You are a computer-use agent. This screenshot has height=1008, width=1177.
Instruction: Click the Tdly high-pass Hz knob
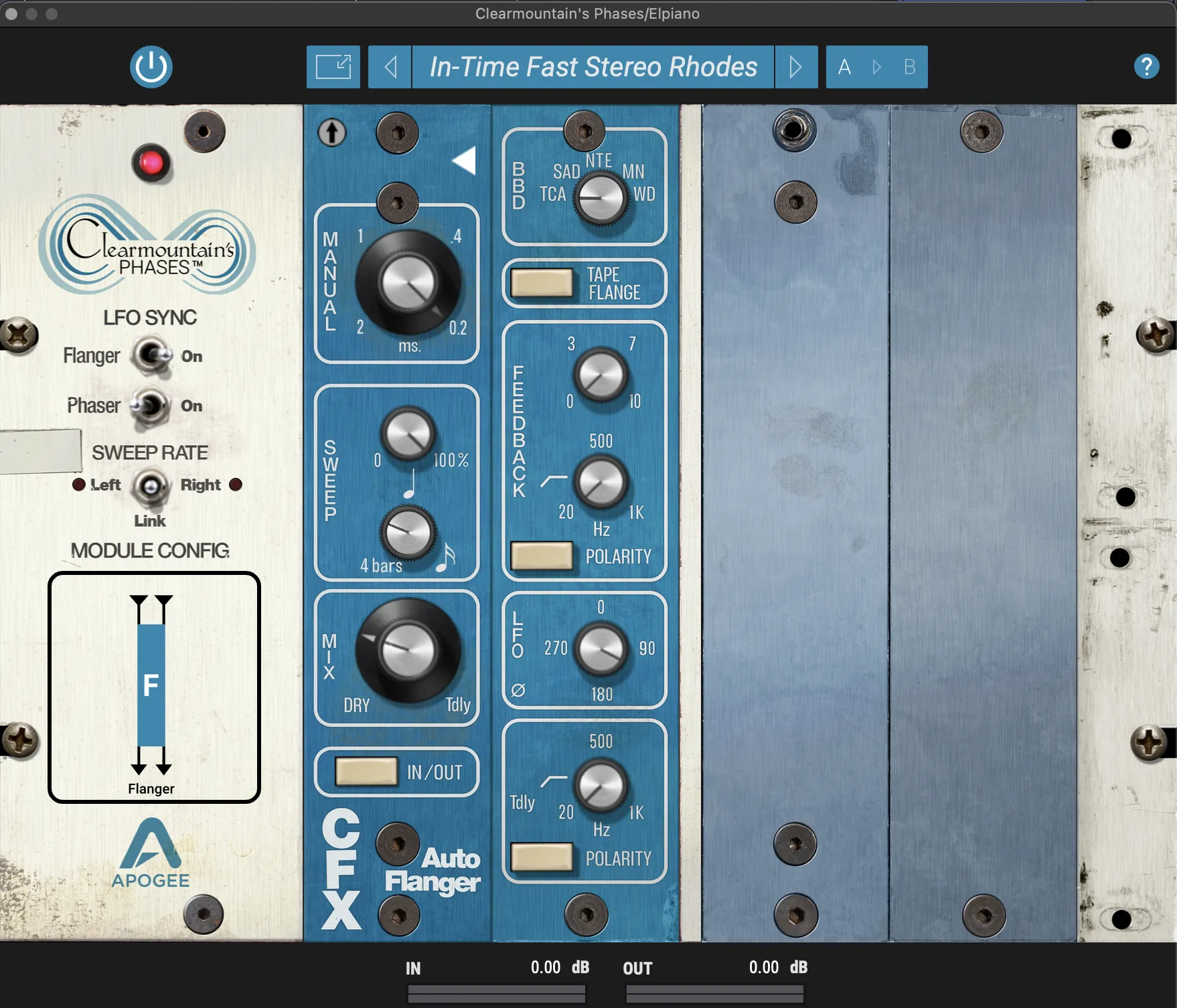click(601, 785)
